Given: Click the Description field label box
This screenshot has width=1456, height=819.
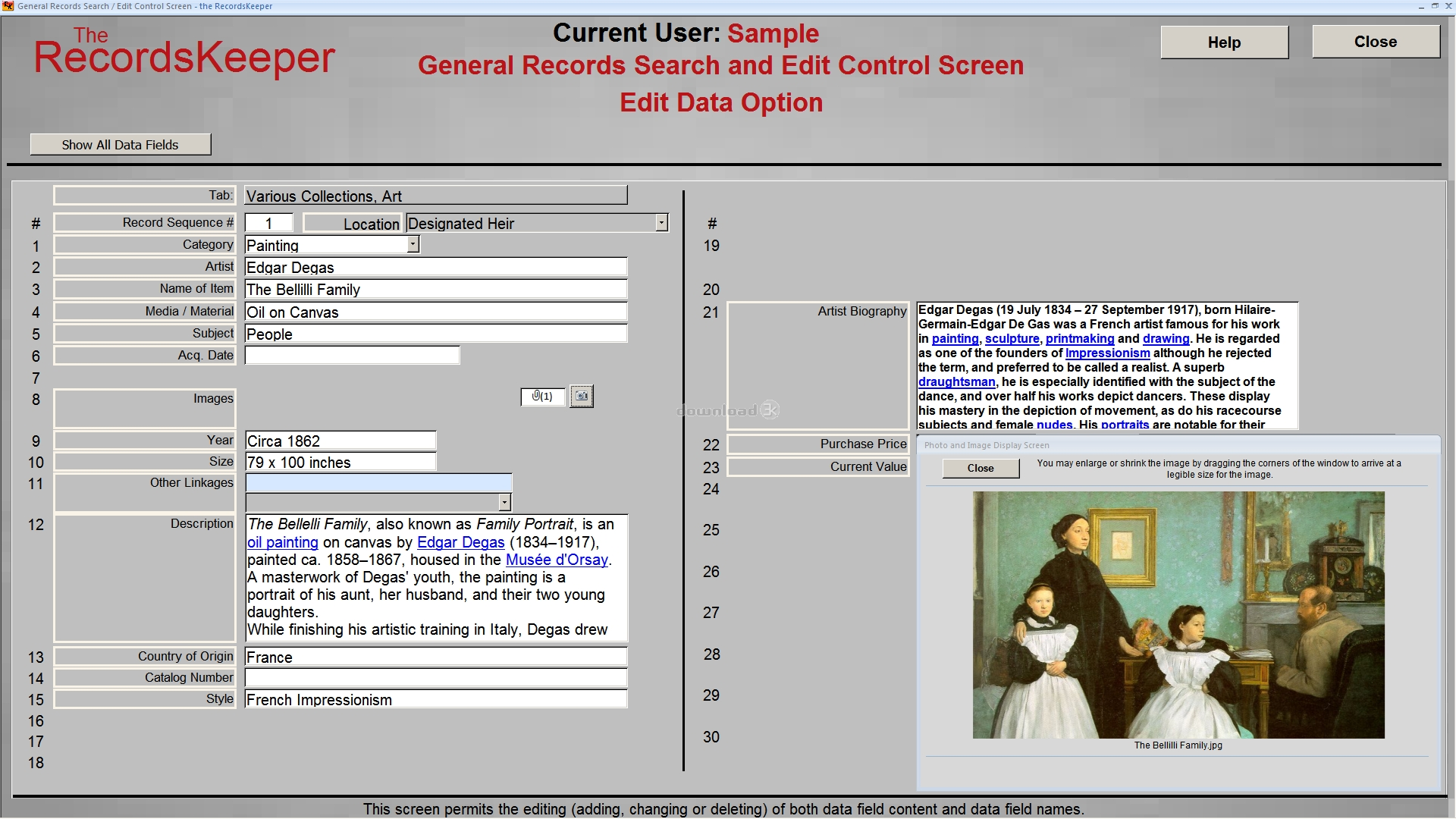Looking at the screenshot, I should pos(145,579).
